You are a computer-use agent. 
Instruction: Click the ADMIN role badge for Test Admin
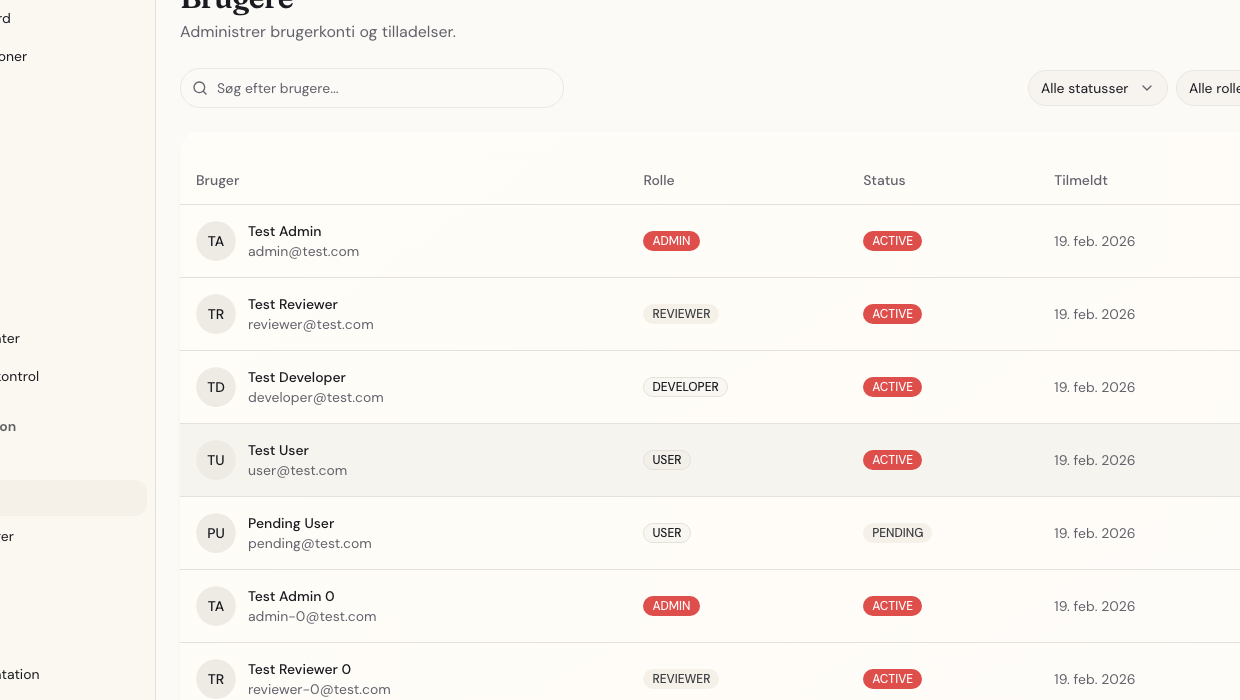[x=671, y=241]
